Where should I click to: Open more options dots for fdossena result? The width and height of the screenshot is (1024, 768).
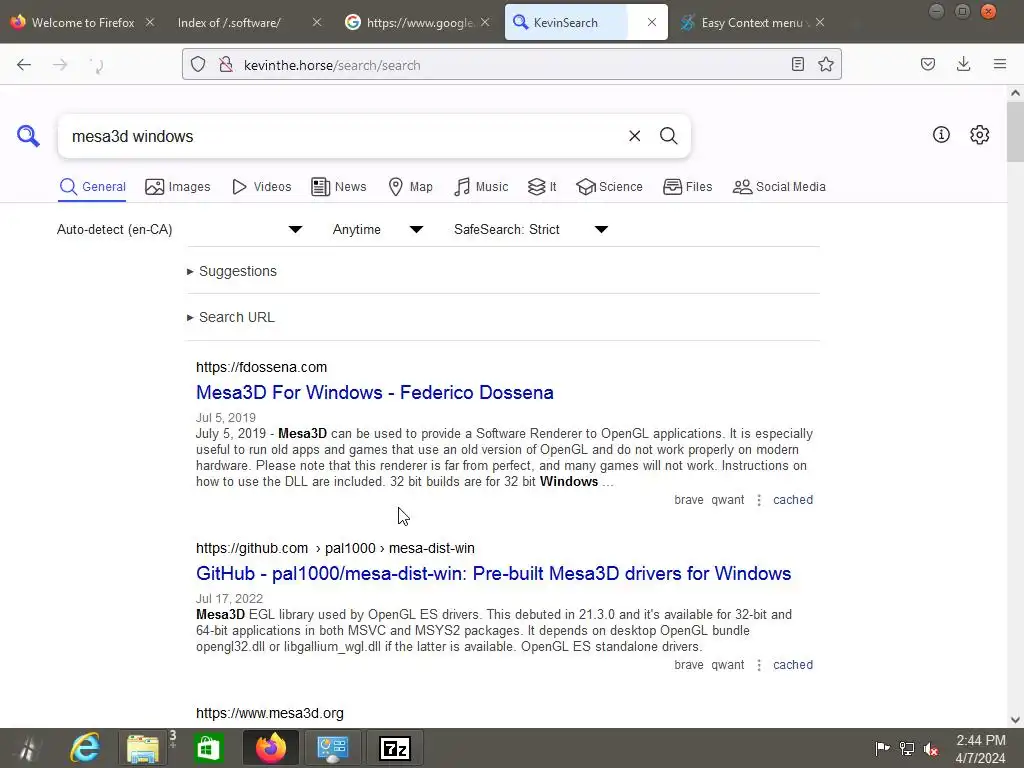pyautogui.click(x=758, y=500)
